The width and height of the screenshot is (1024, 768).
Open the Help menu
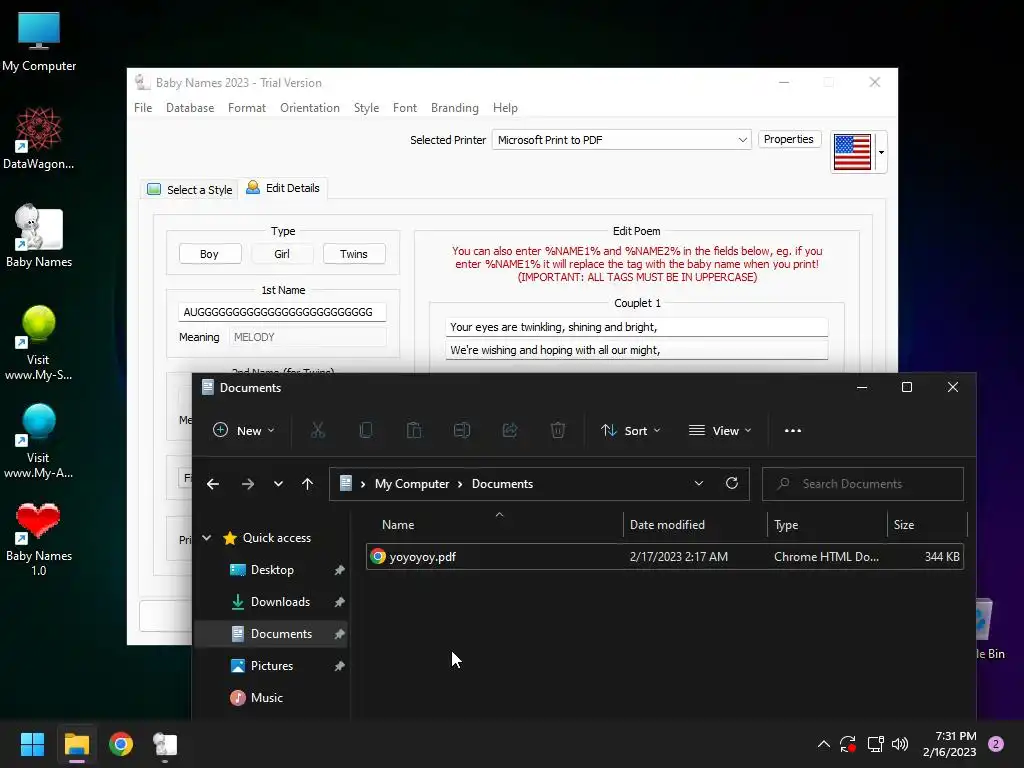[x=505, y=108]
